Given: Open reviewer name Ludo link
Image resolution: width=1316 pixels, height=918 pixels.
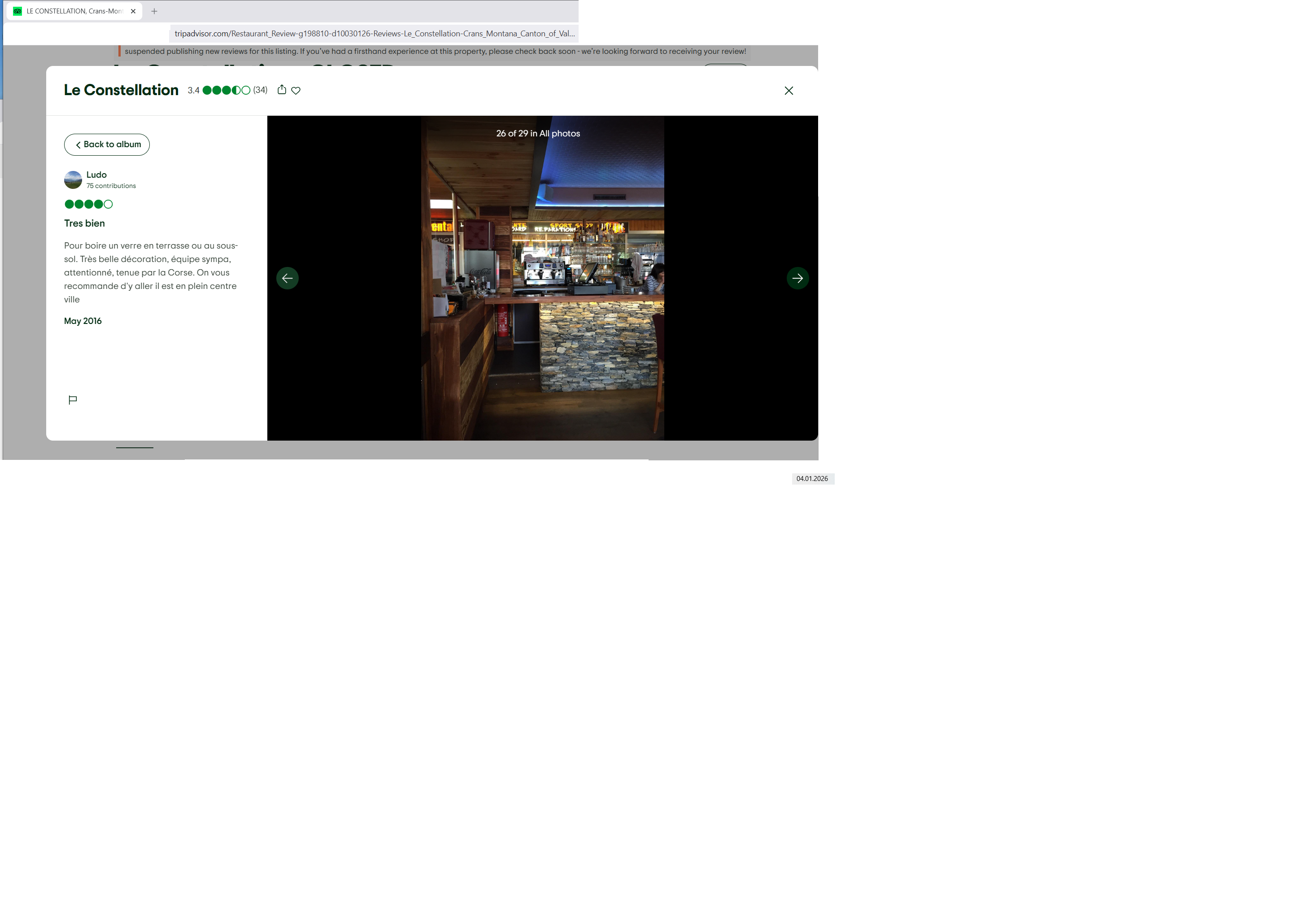Looking at the screenshot, I should (96, 175).
